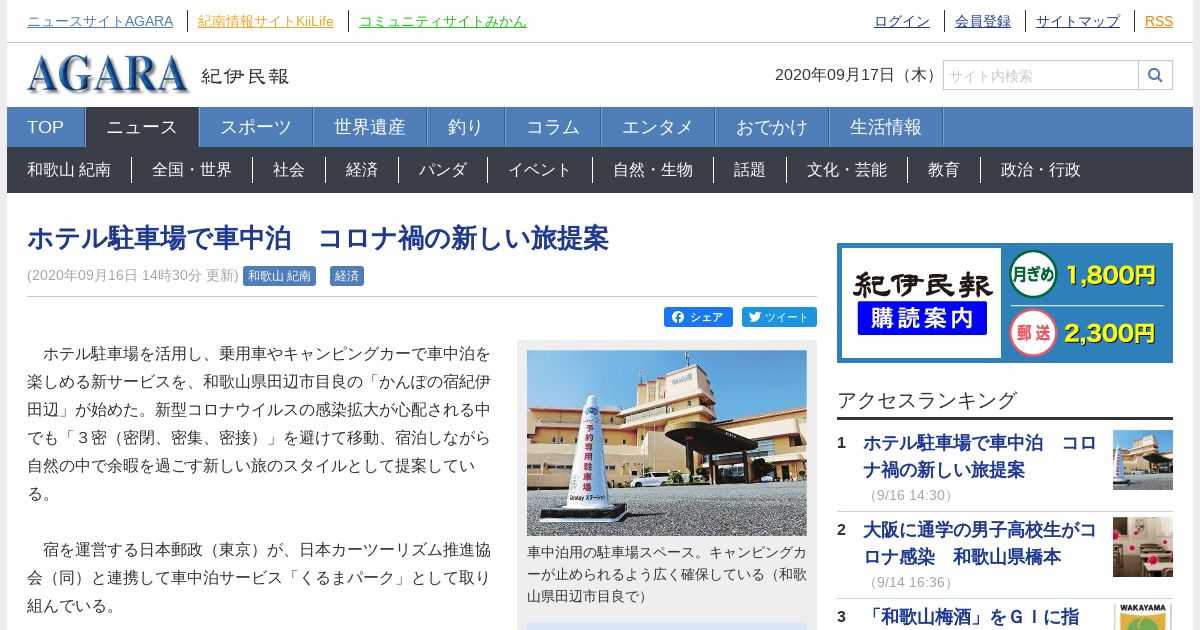
Task: Open the サイトマップ link
Action: (x=1078, y=21)
